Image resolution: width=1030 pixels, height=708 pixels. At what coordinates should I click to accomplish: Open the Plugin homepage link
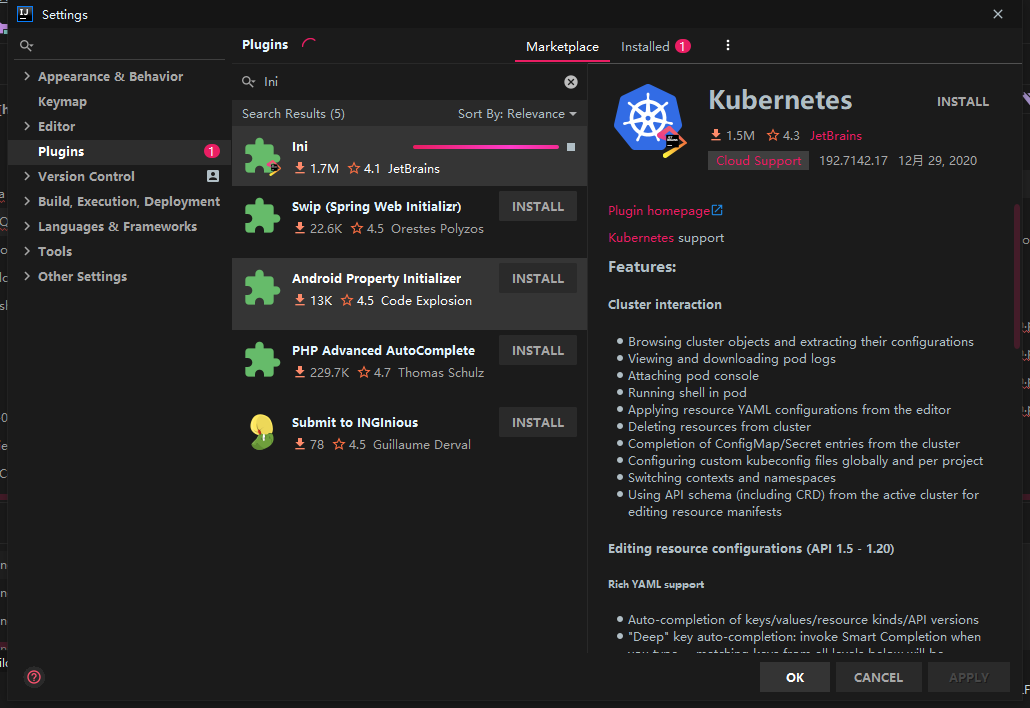[659, 210]
